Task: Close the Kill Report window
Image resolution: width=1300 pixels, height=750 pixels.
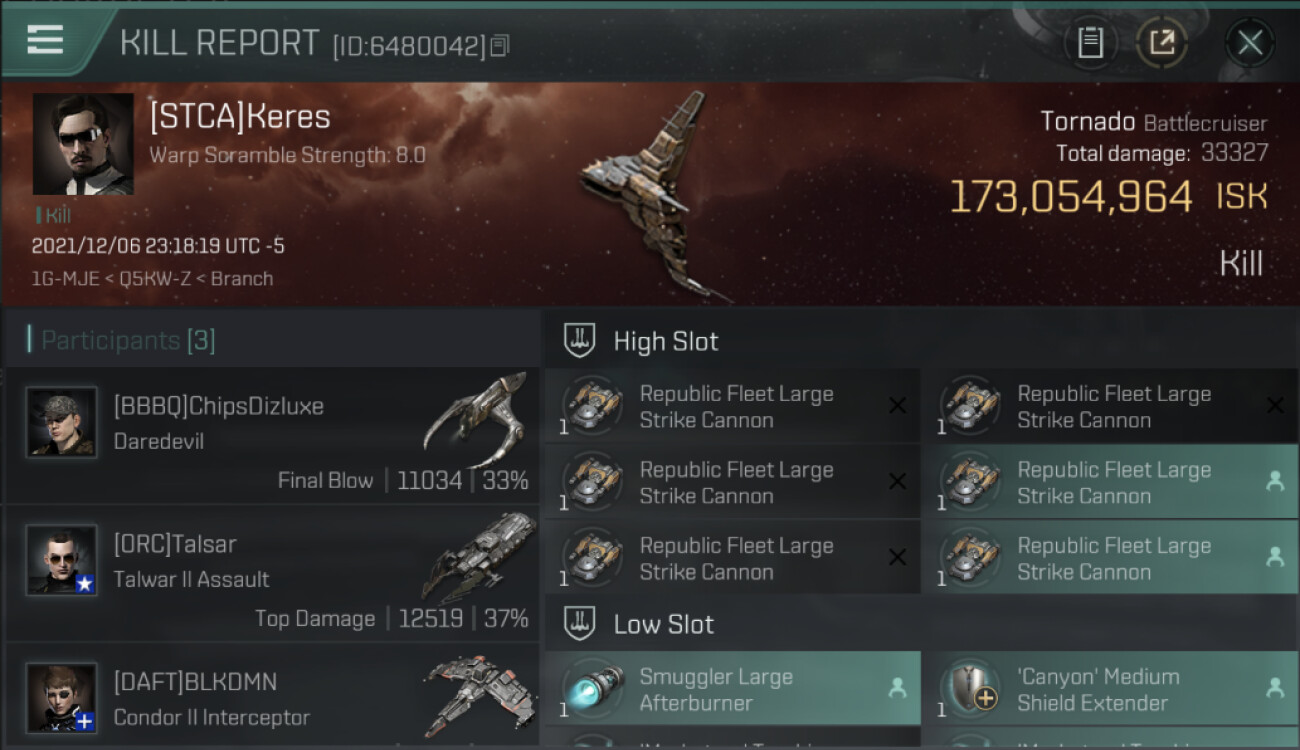Action: coord(1250,43)
